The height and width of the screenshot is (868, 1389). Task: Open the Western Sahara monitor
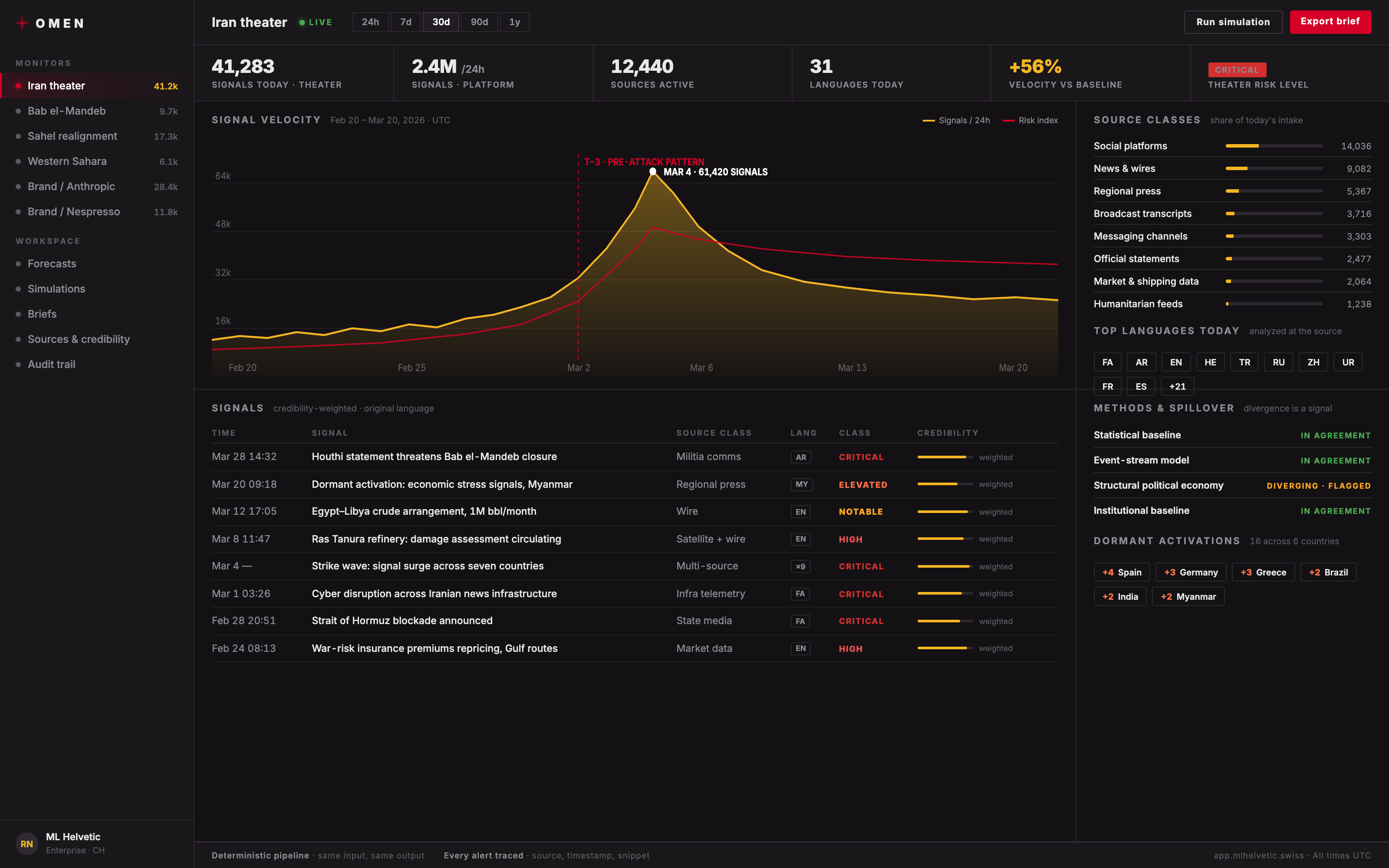click(x=97, y=161)
